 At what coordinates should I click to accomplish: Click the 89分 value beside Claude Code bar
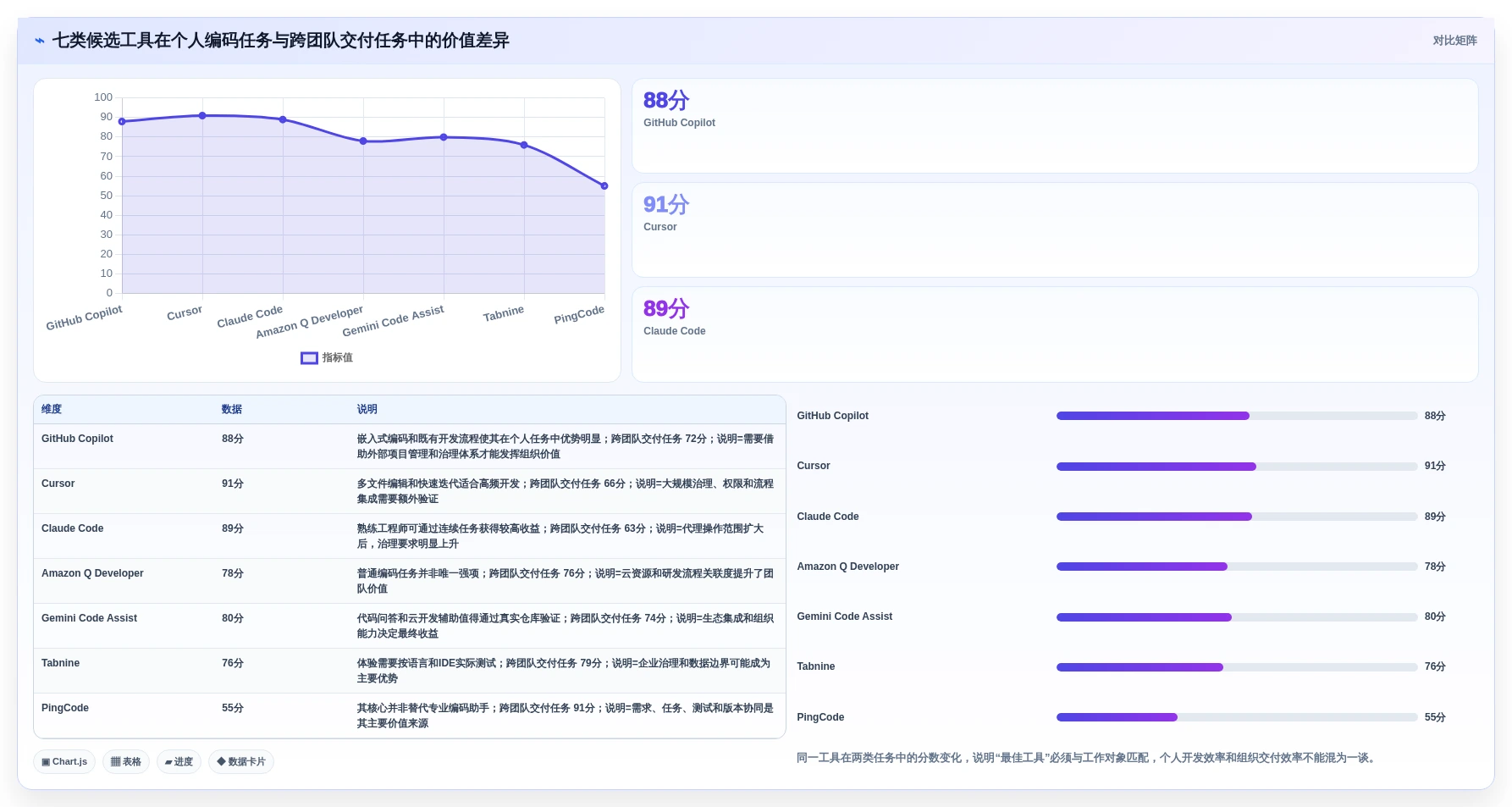click(1435, 517)
